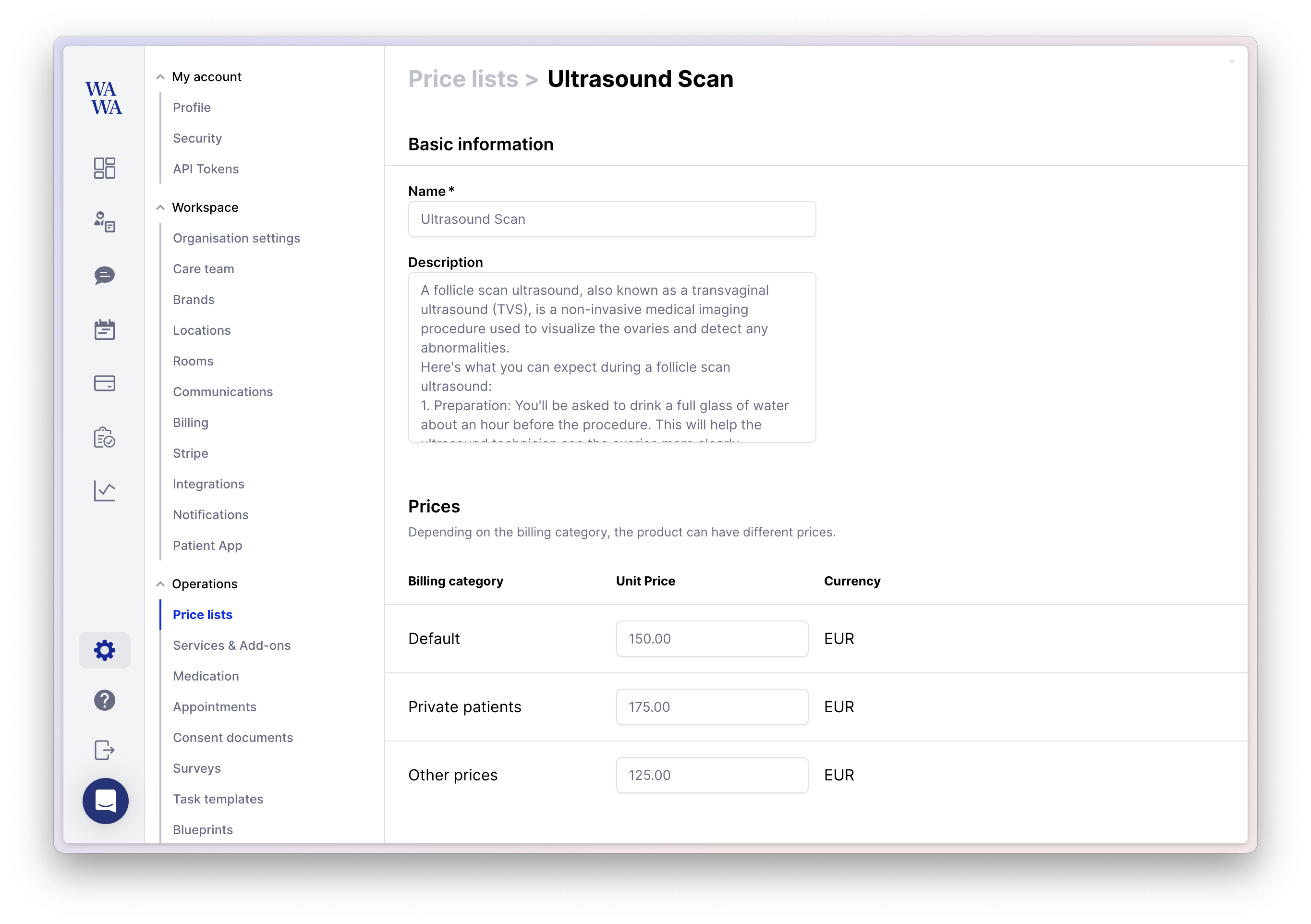Collapse the Operations section
Viewport: 1311px width, 924px height.
pyautogui.click(x=160, y=584)
